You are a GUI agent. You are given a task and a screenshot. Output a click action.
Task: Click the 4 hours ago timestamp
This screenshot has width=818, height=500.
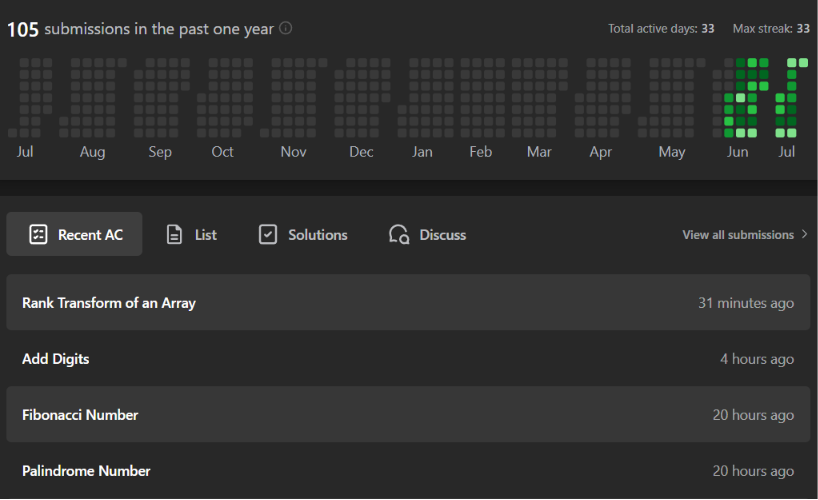757,359
